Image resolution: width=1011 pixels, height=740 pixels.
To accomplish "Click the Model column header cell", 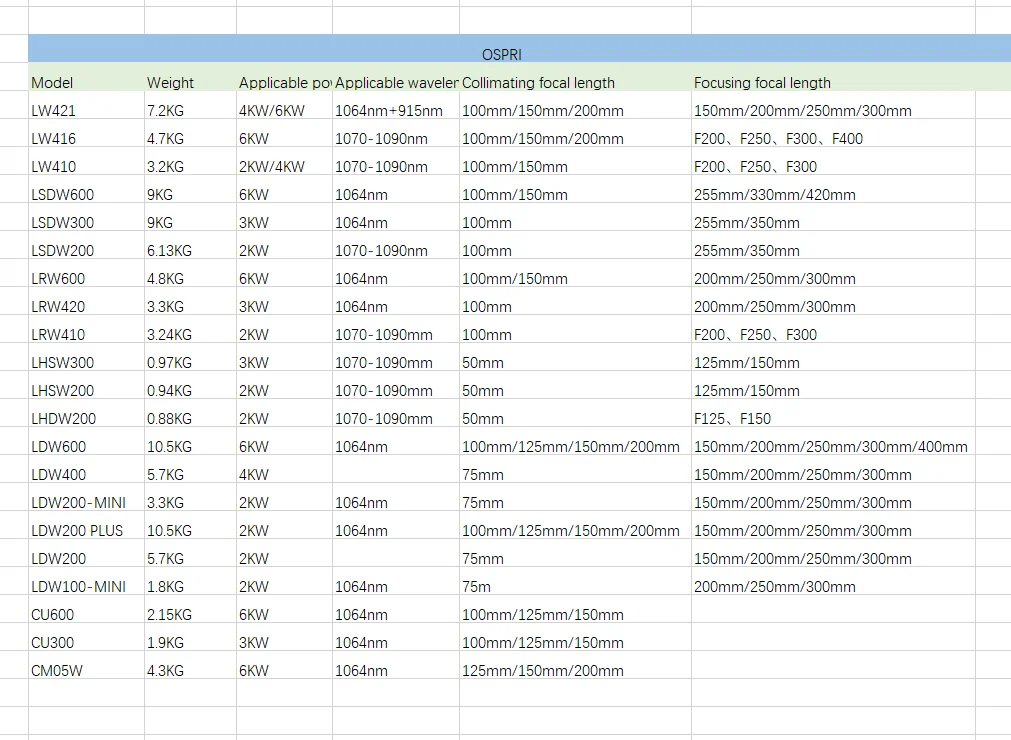I will pyautogui.click(x=86, y=77).
